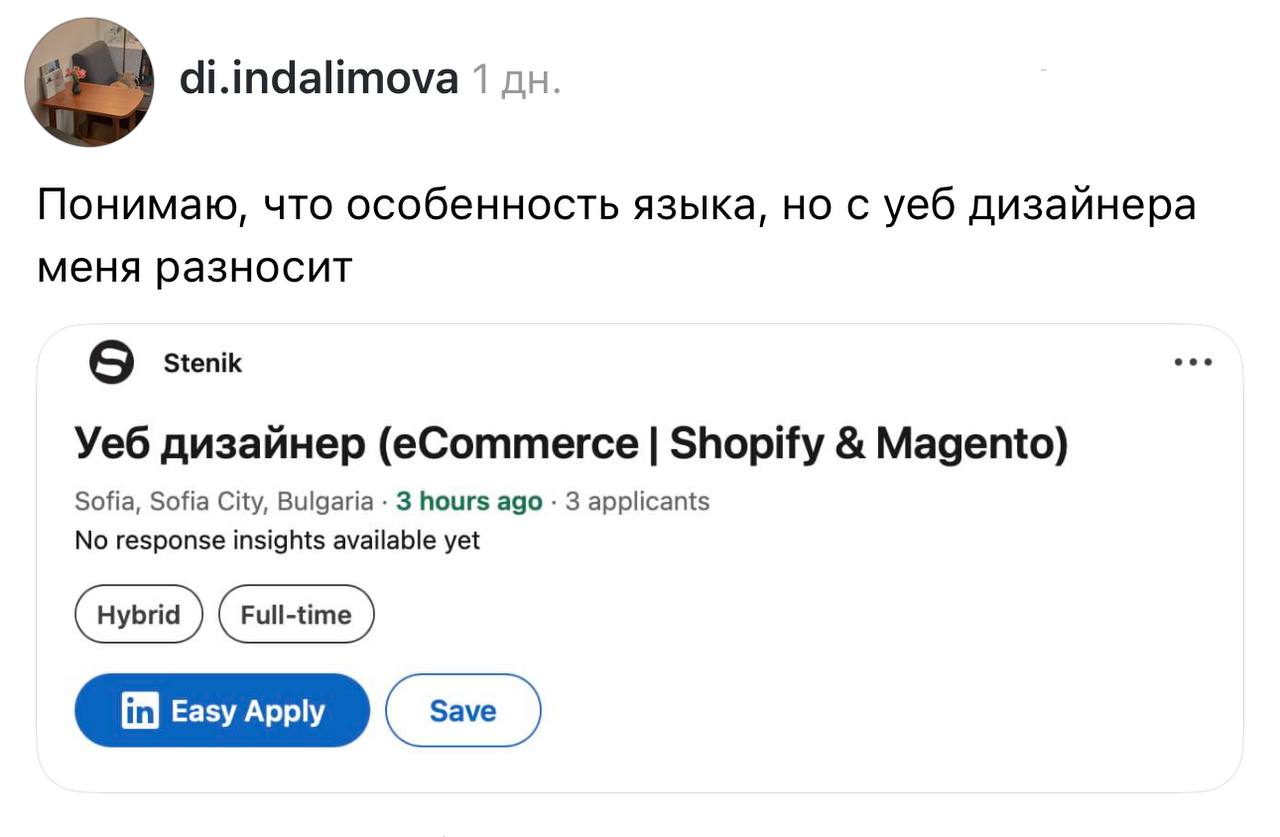Select the Full-time job type chip
Screen dimensions: 1280x837
[x=295, y=614]
